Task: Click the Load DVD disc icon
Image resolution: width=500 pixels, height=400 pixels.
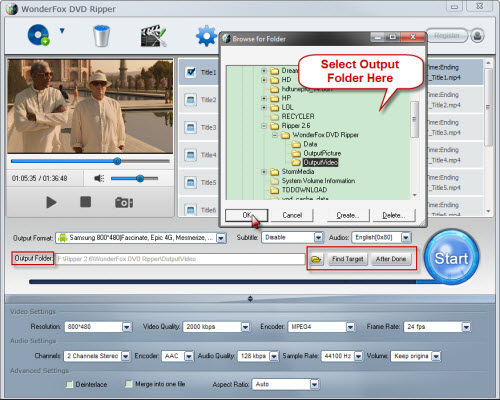Action: [38, 35]
